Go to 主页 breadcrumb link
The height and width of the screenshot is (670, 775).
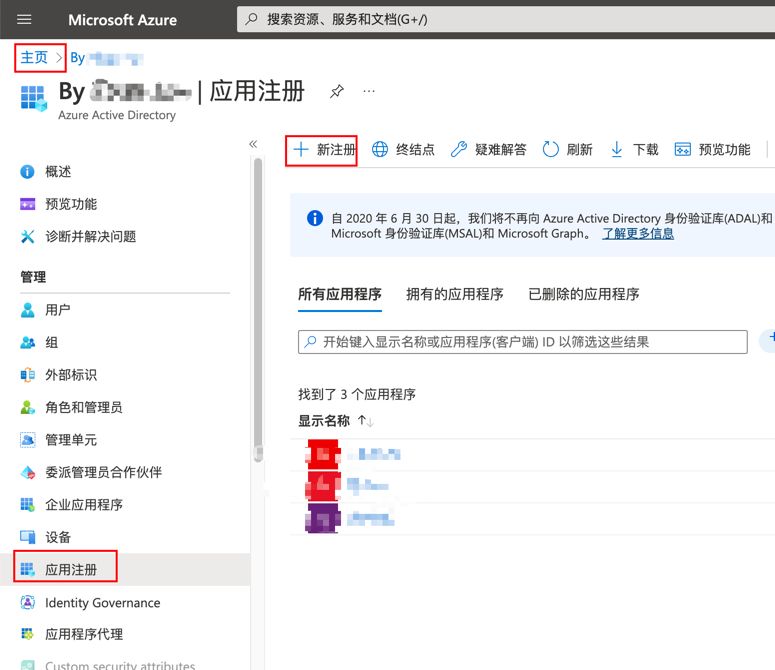click(34, 57)
